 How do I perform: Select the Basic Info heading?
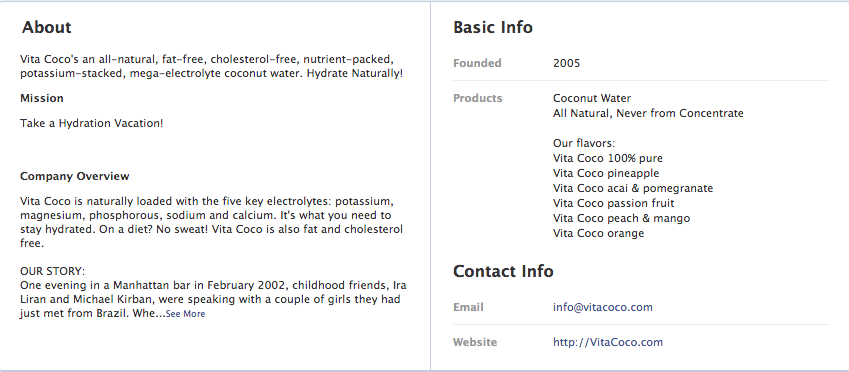coord(493,27)
